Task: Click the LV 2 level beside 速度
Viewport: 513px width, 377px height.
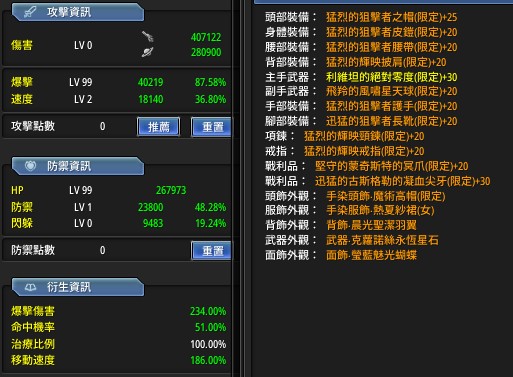Action: point(83,99)
